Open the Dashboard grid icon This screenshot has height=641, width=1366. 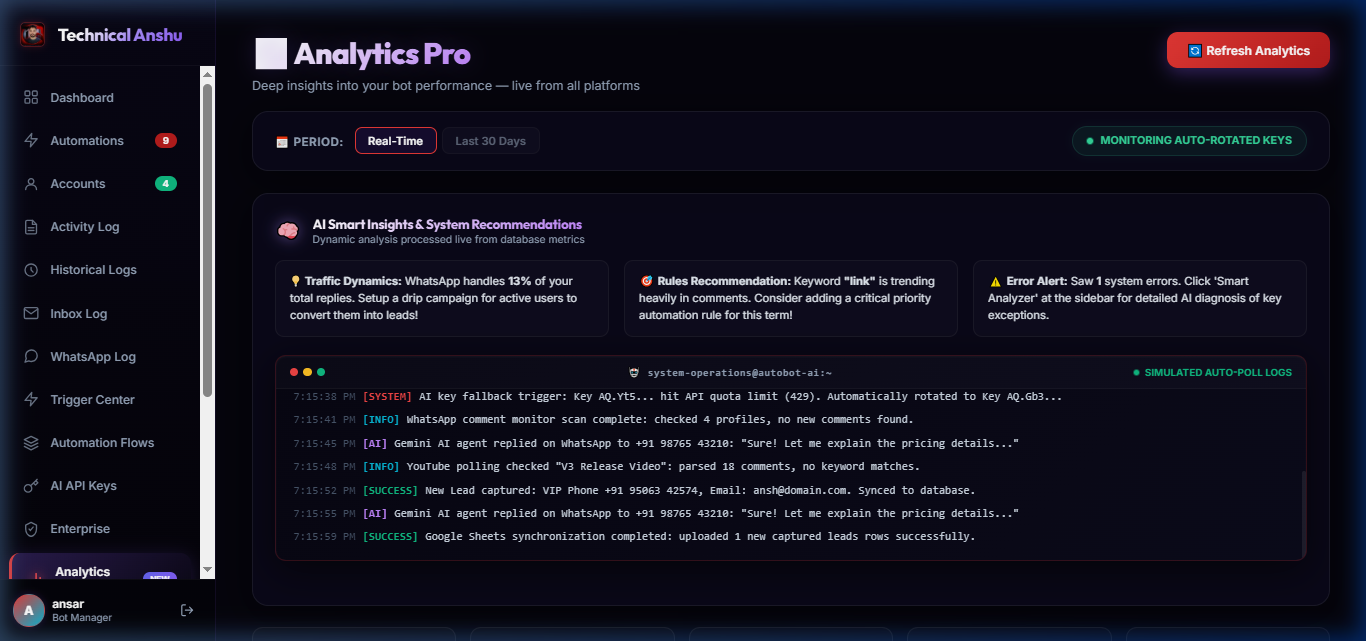(x=31, y=98)
